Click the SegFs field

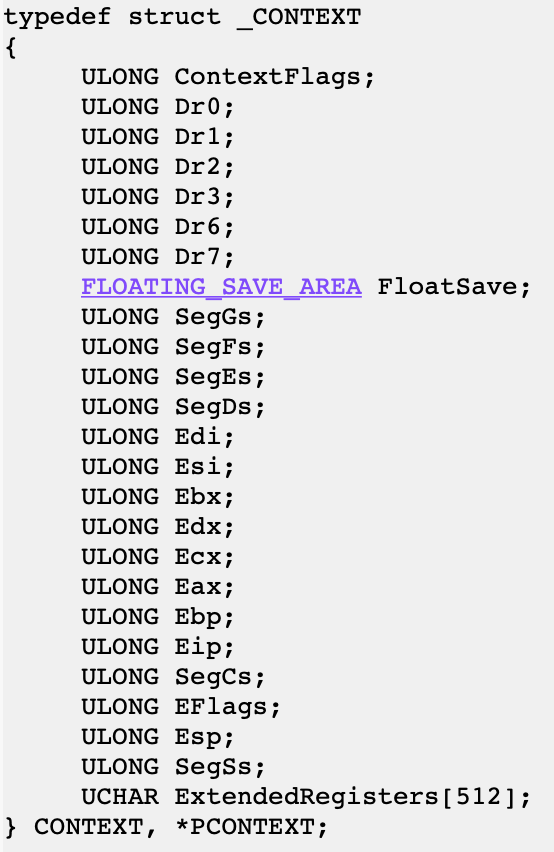tap(213, 347)
